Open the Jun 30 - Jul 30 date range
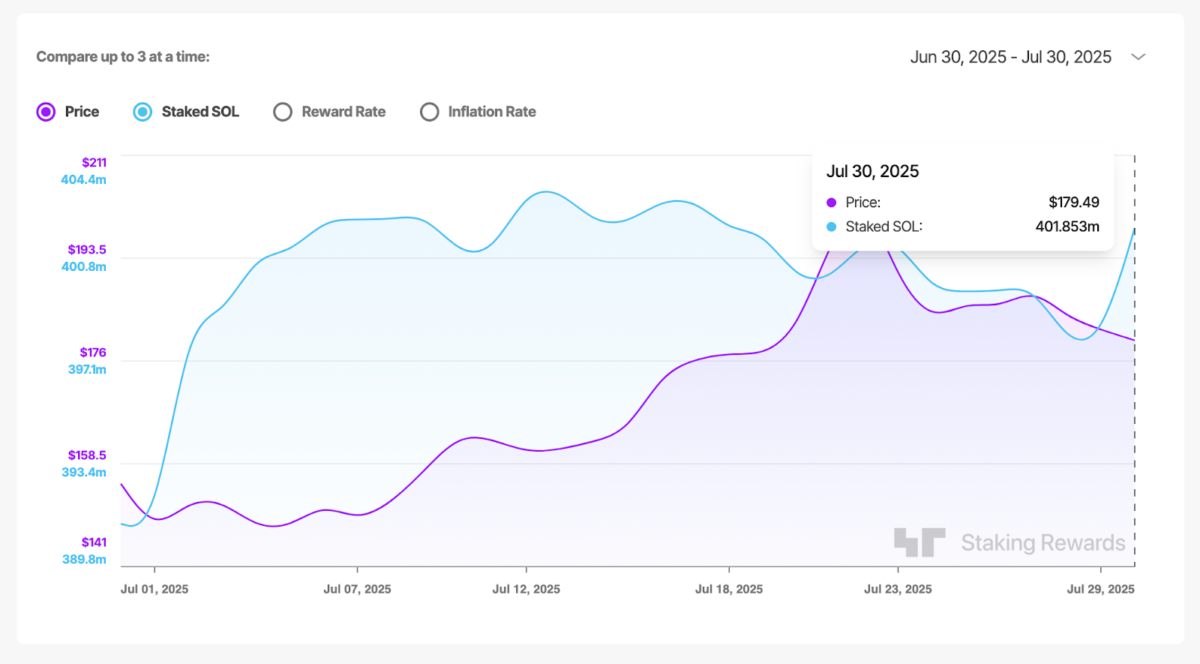The image size is (1200, 664). (x=1010, y=57)
